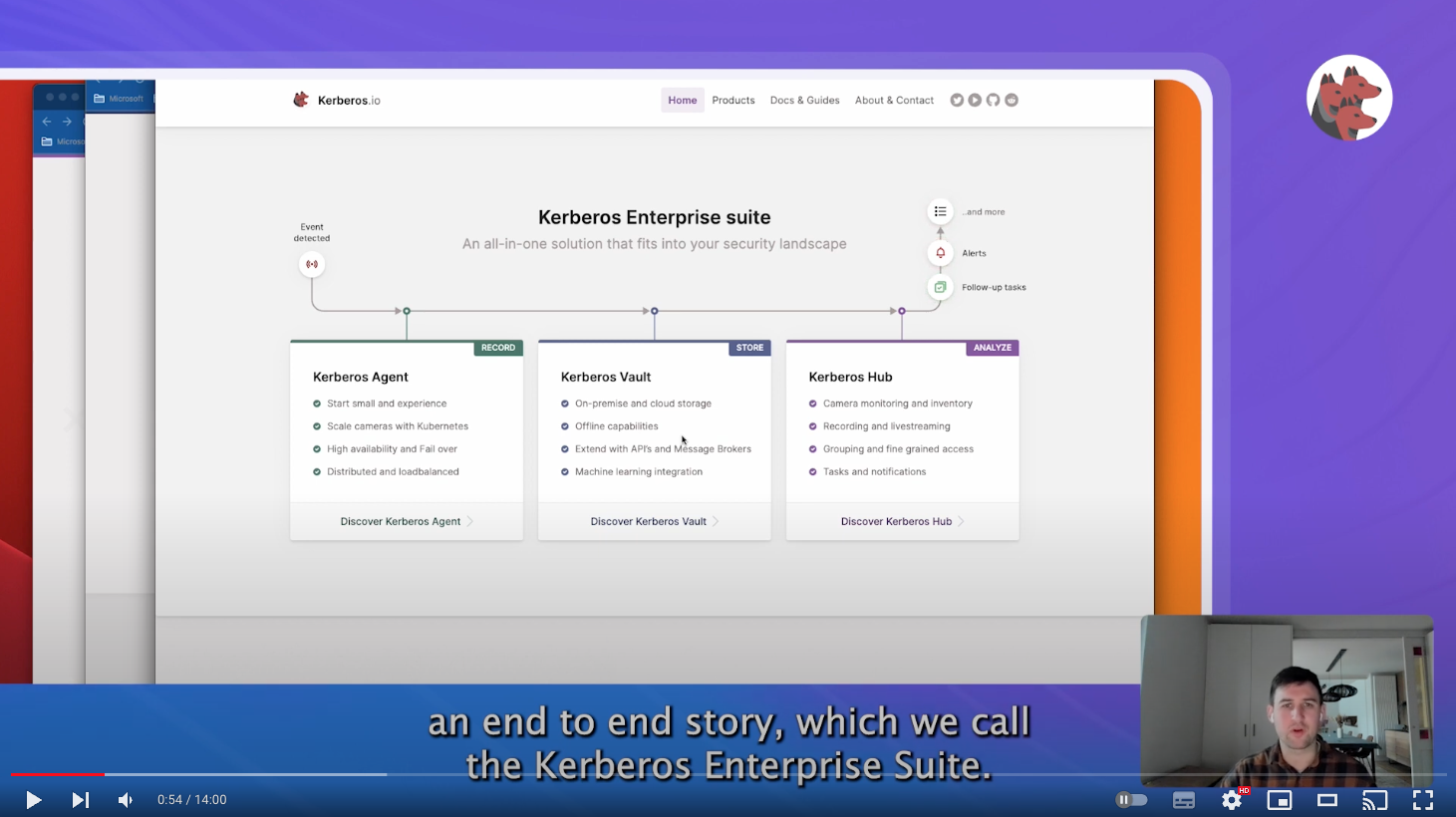The image size is (1456, 817).
Task: Enable subtitles with the captions button
Action: (x=1183, y=799)
